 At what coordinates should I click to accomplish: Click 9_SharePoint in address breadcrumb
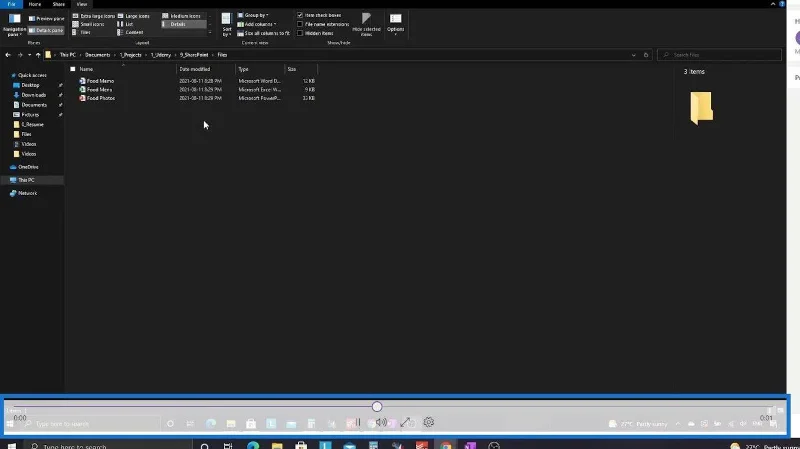click(x=194, y=55)
